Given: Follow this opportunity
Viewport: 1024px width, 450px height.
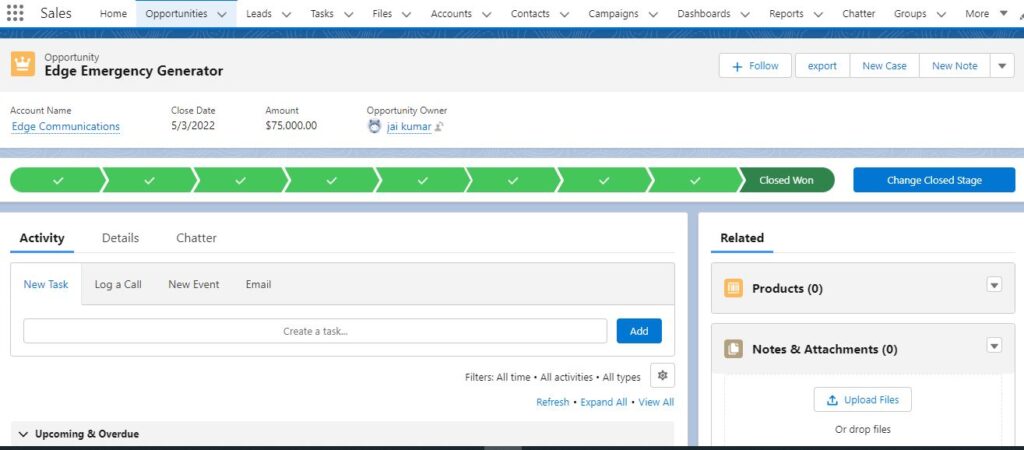Looking at the screenshot, I should pyautogui.click(x=756, y=66).
